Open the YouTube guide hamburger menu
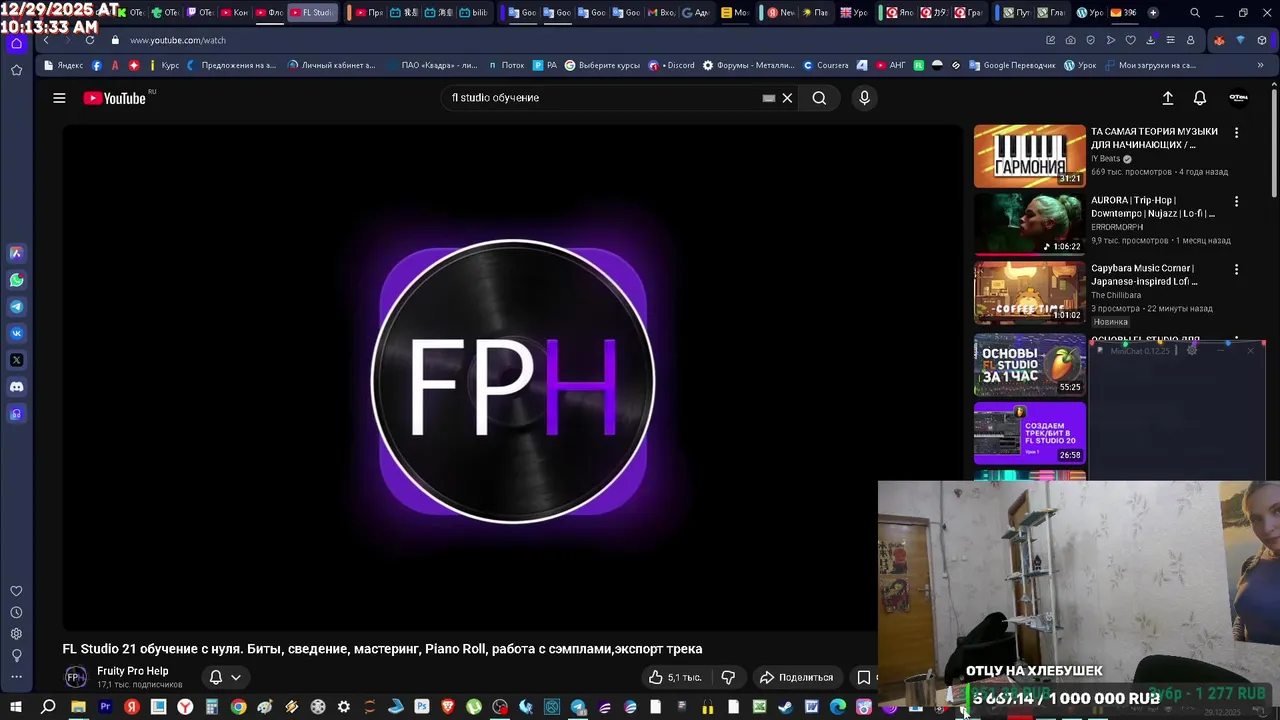The image size is (1280, 720). (59, 98)
